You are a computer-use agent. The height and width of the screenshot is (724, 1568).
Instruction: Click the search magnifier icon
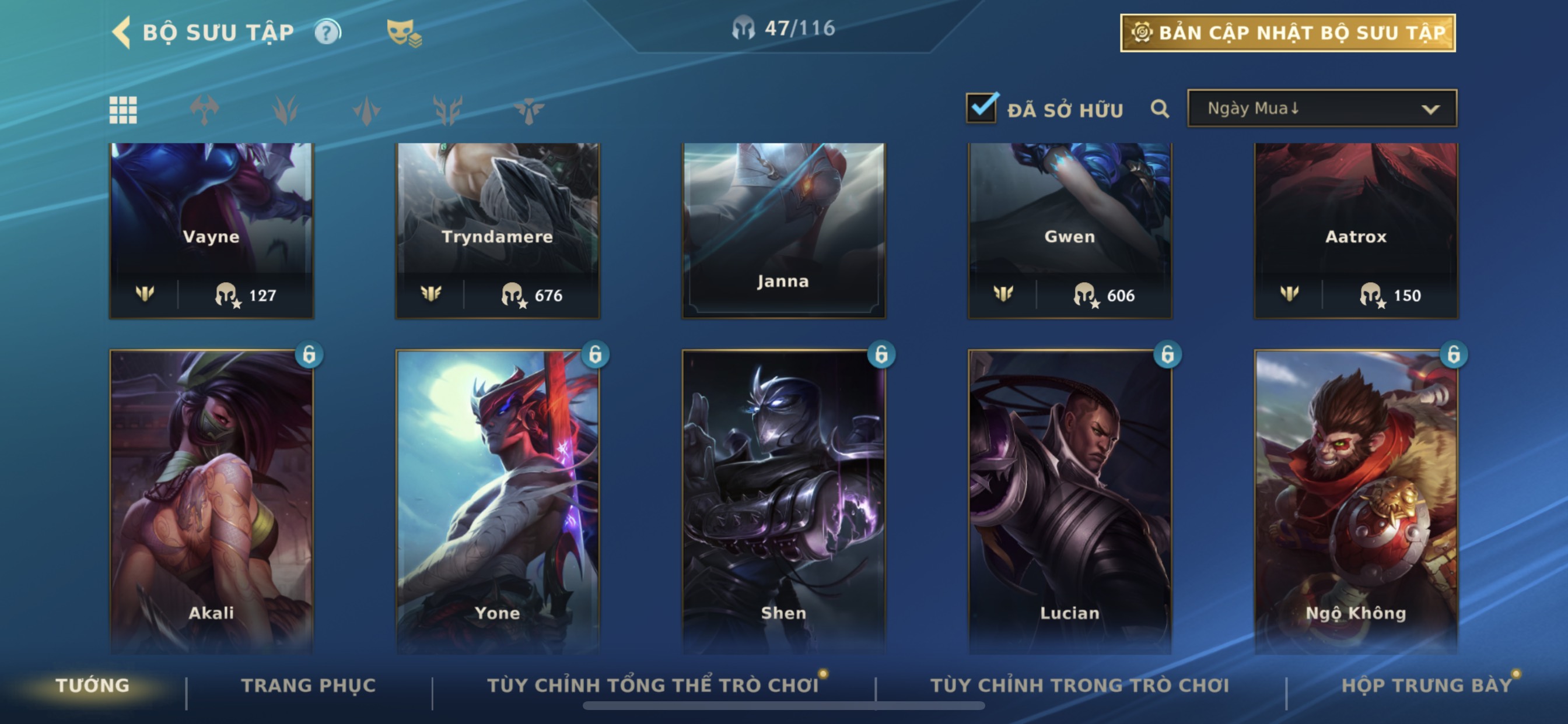[x=1160, y=109]
